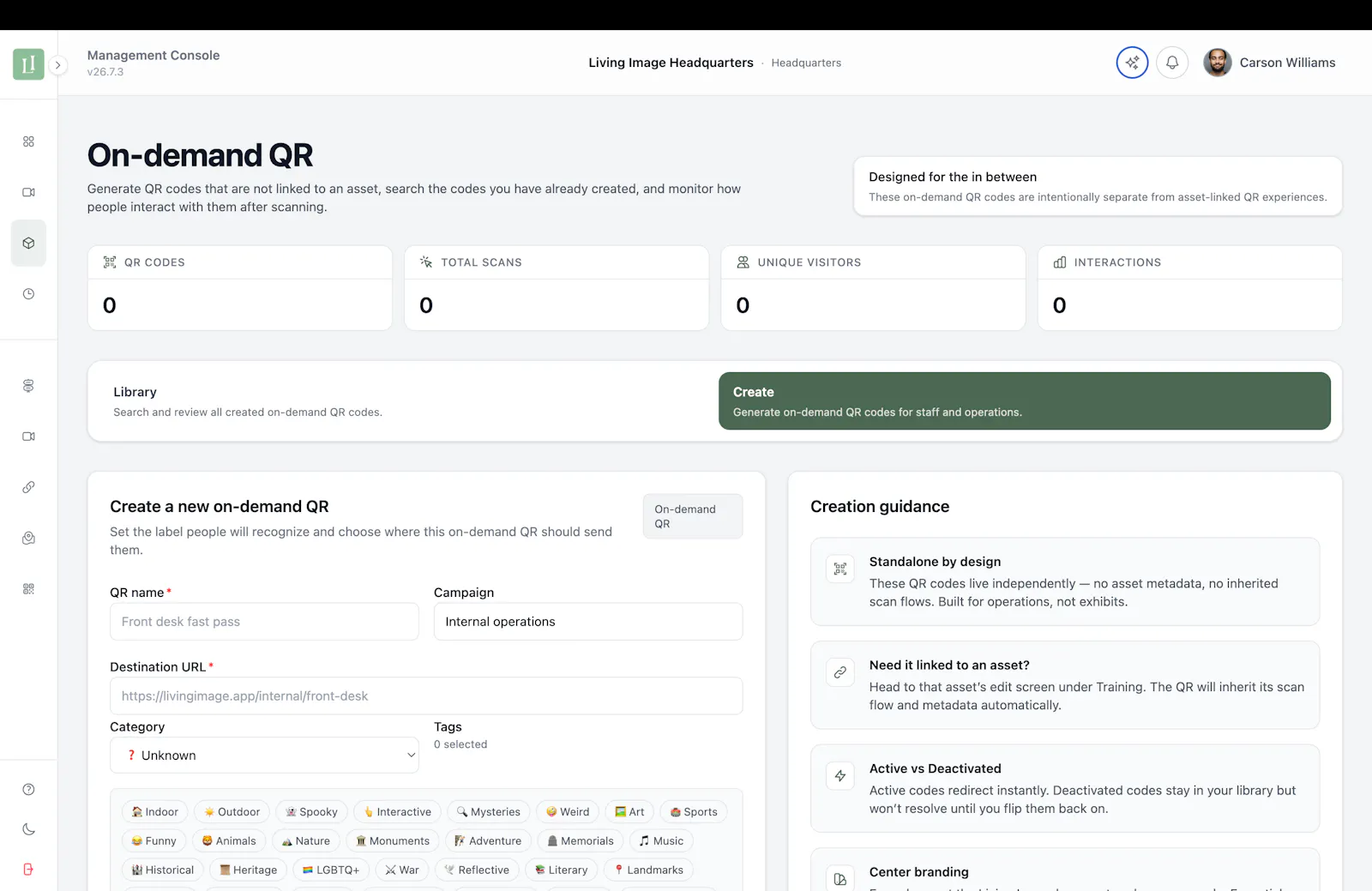This screenshot has height=891, width=1372.
Task: Focus the QR name input field
Action: tap(264, 622)
